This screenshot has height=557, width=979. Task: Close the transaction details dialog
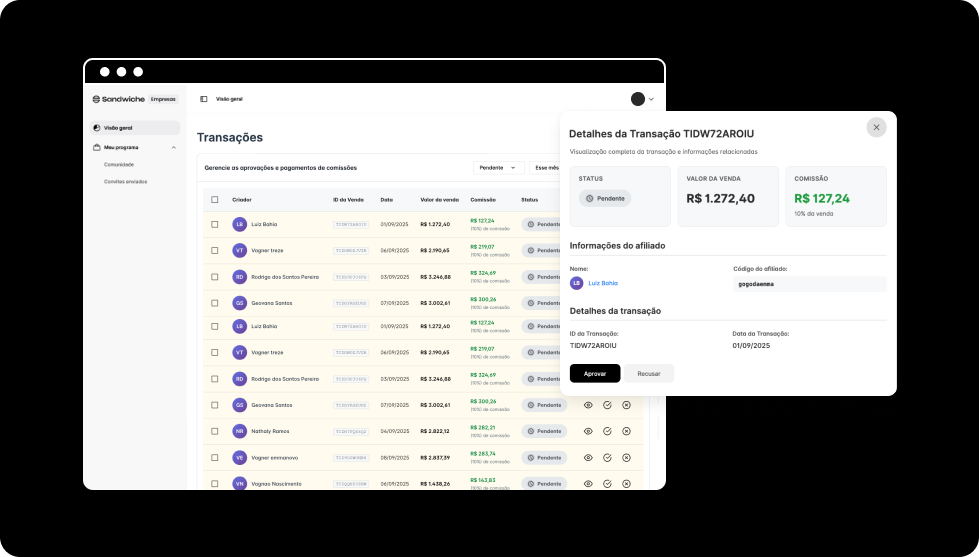pos(876,127)
